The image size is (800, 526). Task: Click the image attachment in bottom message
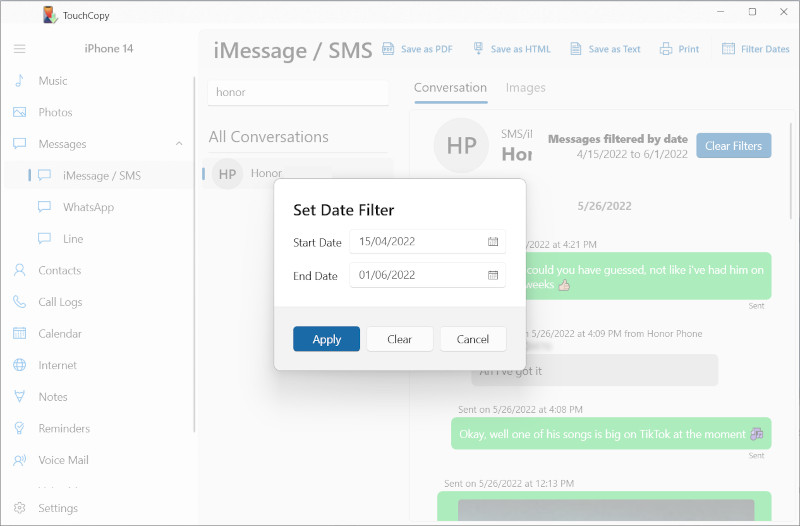pos(606,510)
